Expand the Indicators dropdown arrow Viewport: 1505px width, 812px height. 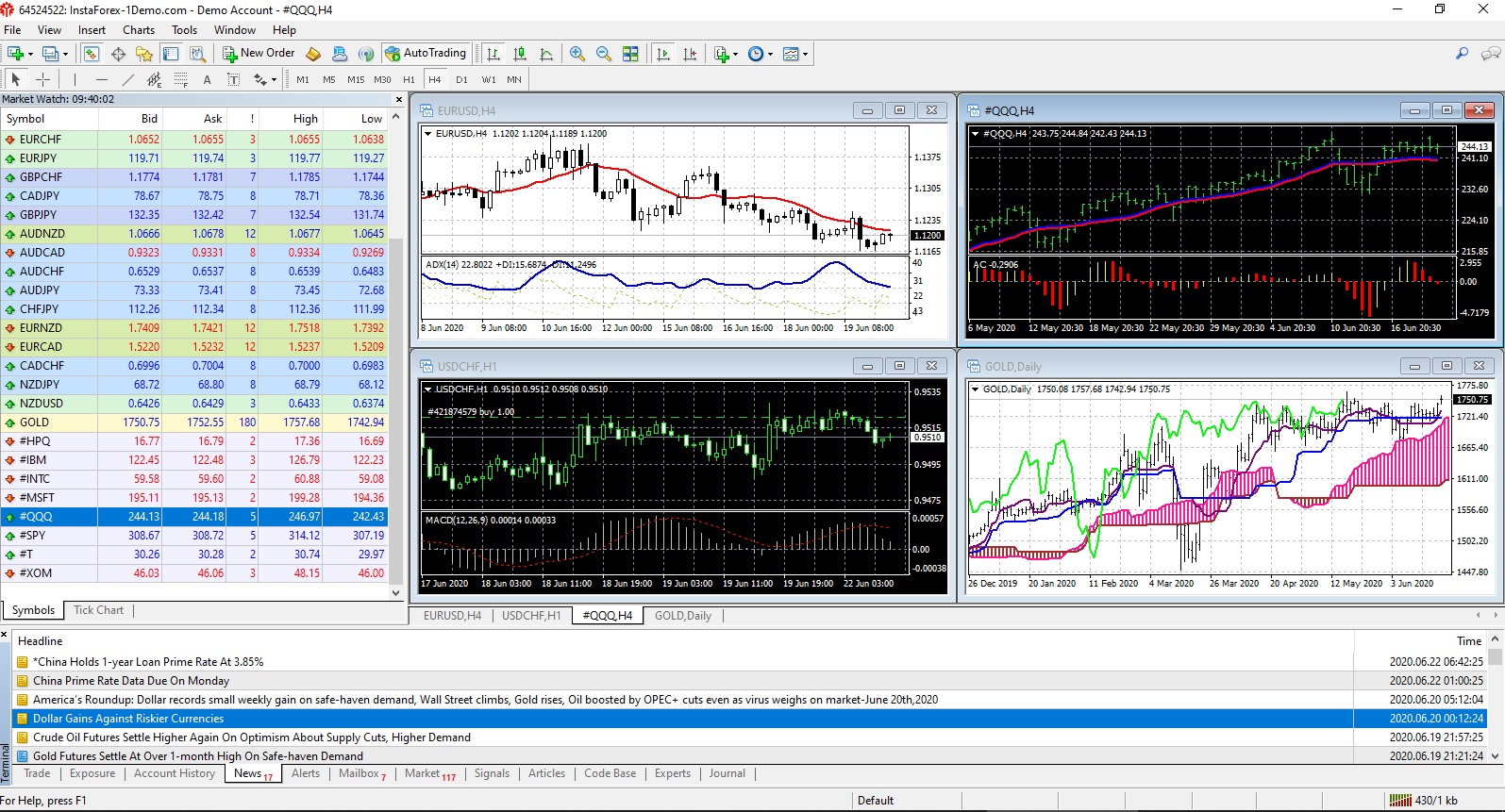[x=736, y=54]
